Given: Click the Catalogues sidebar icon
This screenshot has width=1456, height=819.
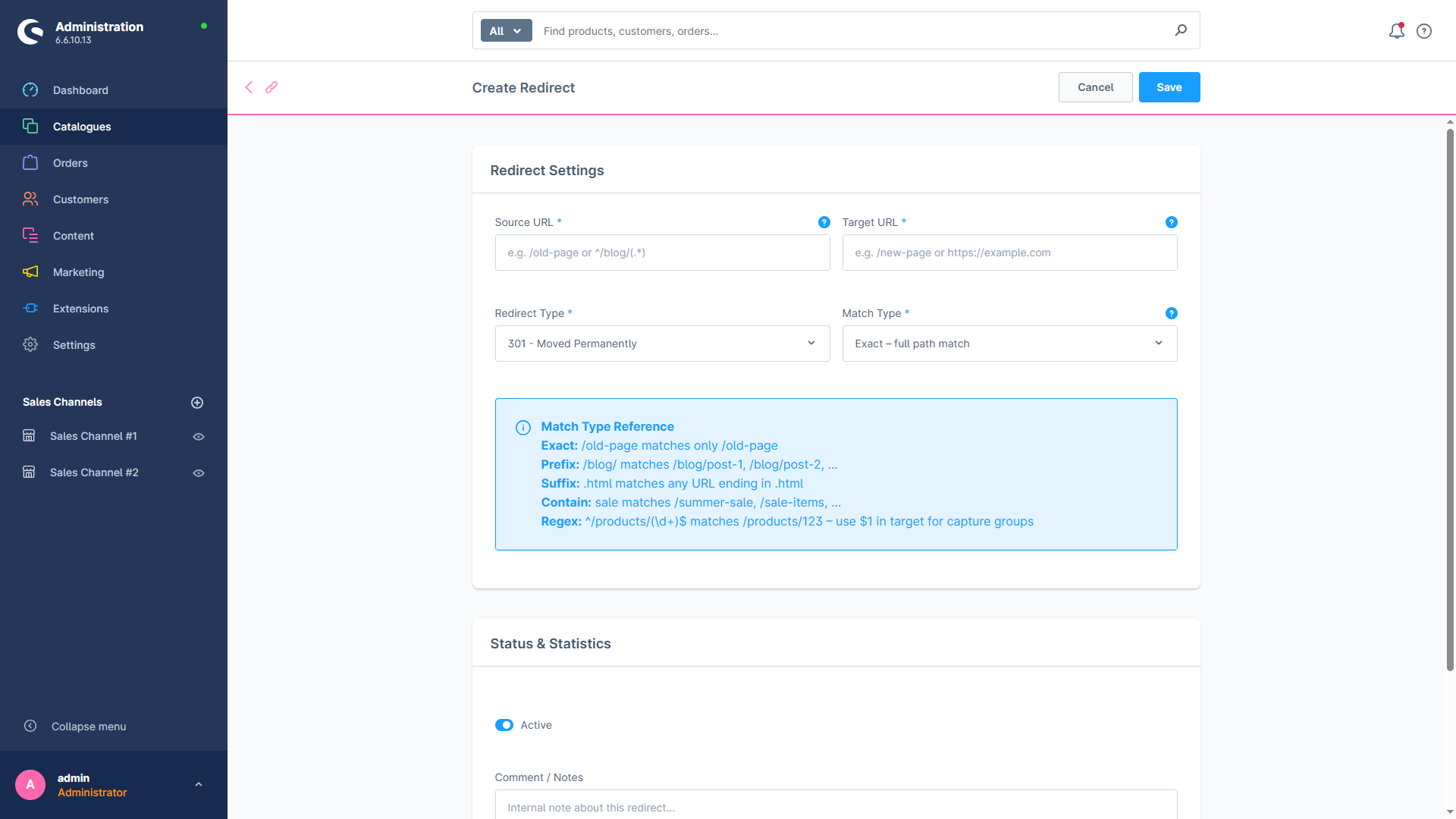Looking at the screenshot, I should pos(30,127).
